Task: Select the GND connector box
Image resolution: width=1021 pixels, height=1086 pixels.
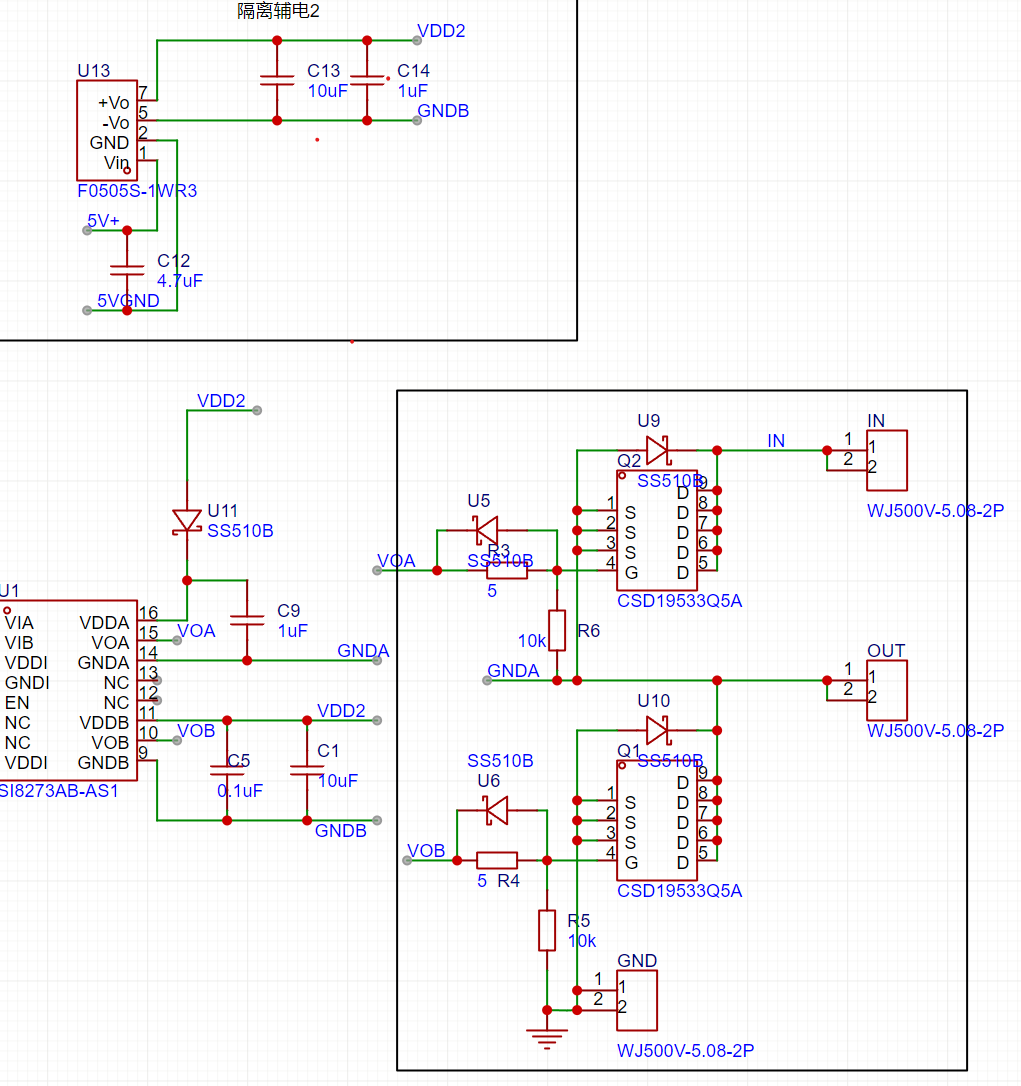Action: click(637, 1000)
